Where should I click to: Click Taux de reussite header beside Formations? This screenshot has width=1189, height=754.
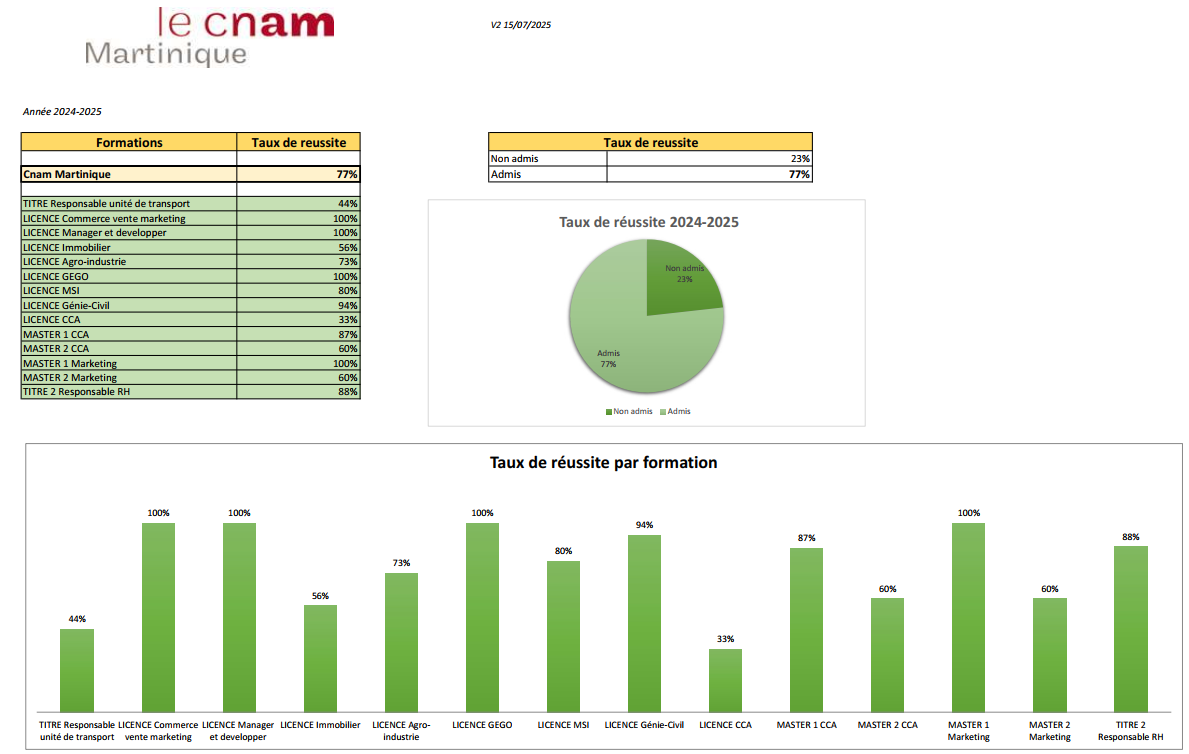pyautogui.click(x=299, y=142)
